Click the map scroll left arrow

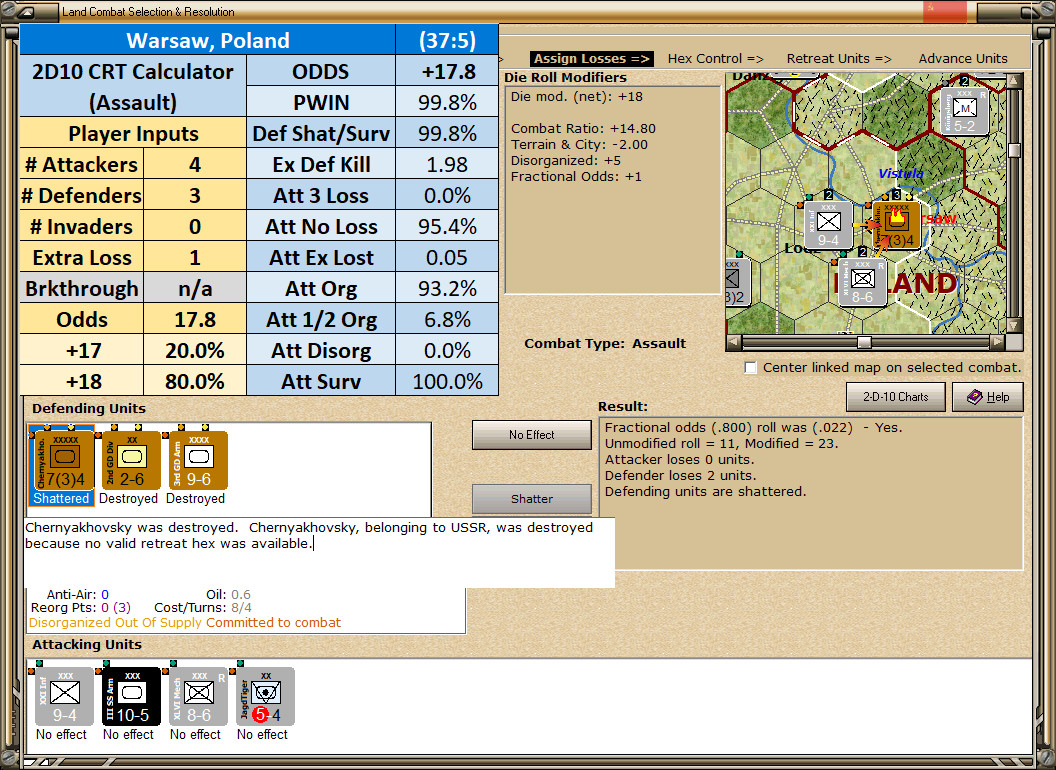click(734, 342)
